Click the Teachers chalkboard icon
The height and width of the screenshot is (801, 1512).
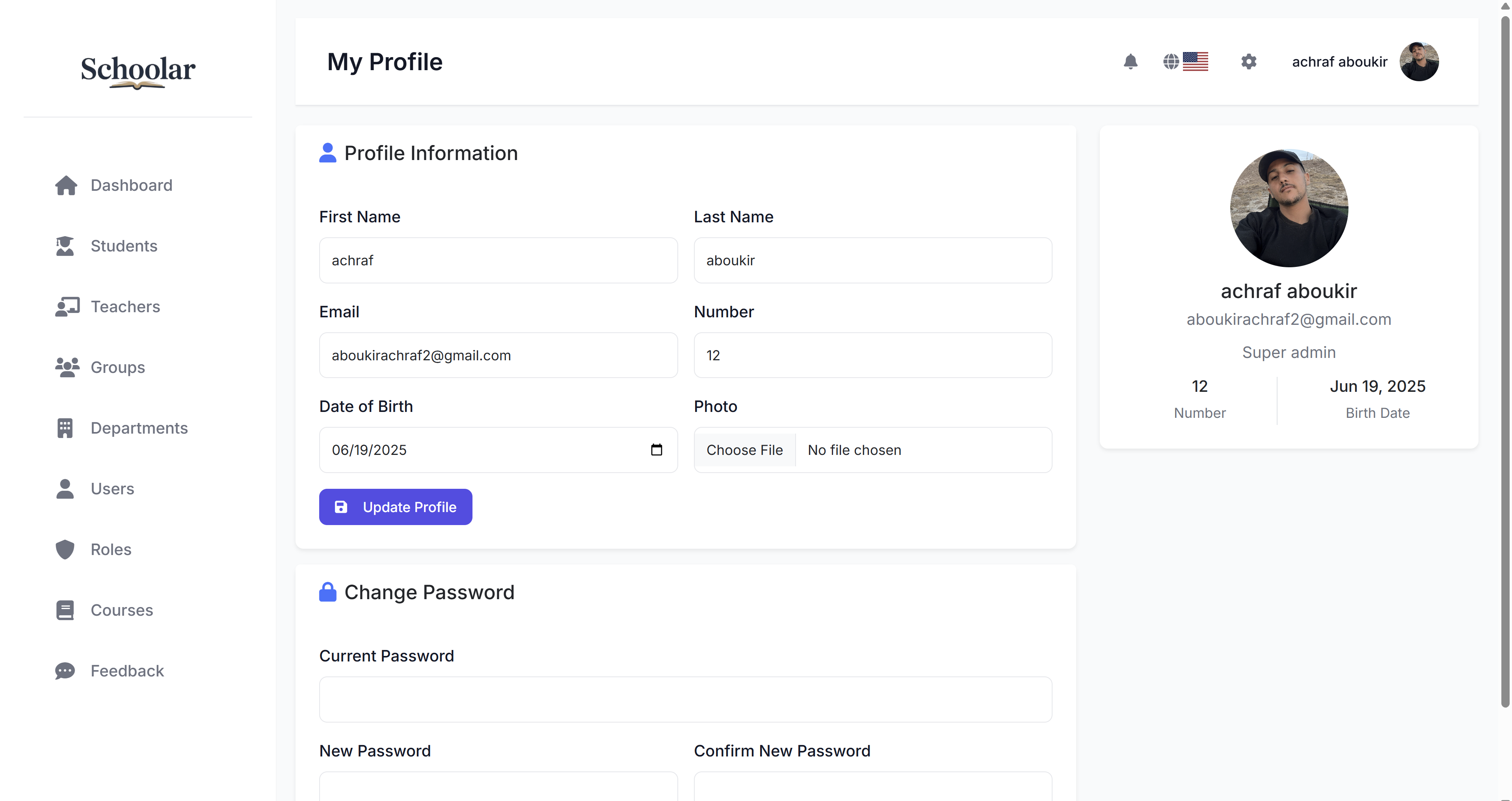point(67,307)
